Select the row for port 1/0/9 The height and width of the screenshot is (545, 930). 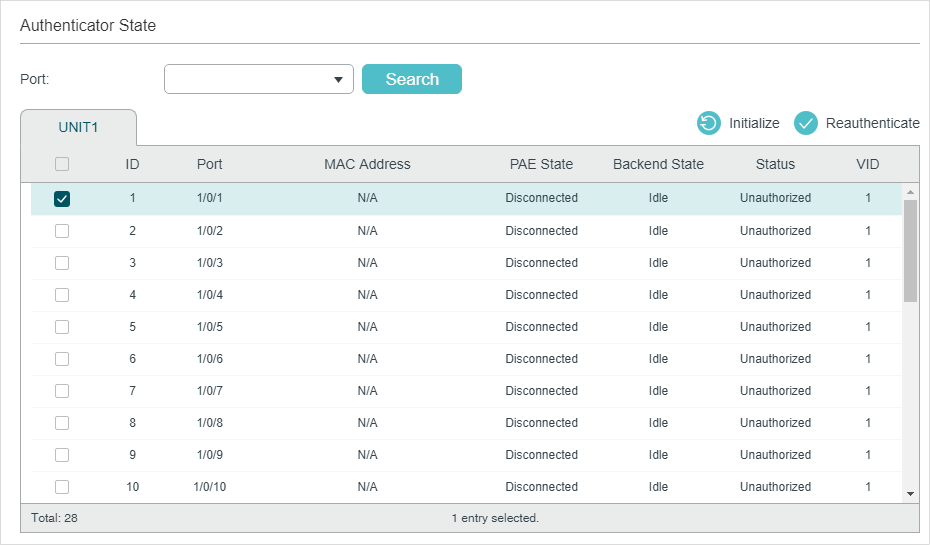pos(466,455)
